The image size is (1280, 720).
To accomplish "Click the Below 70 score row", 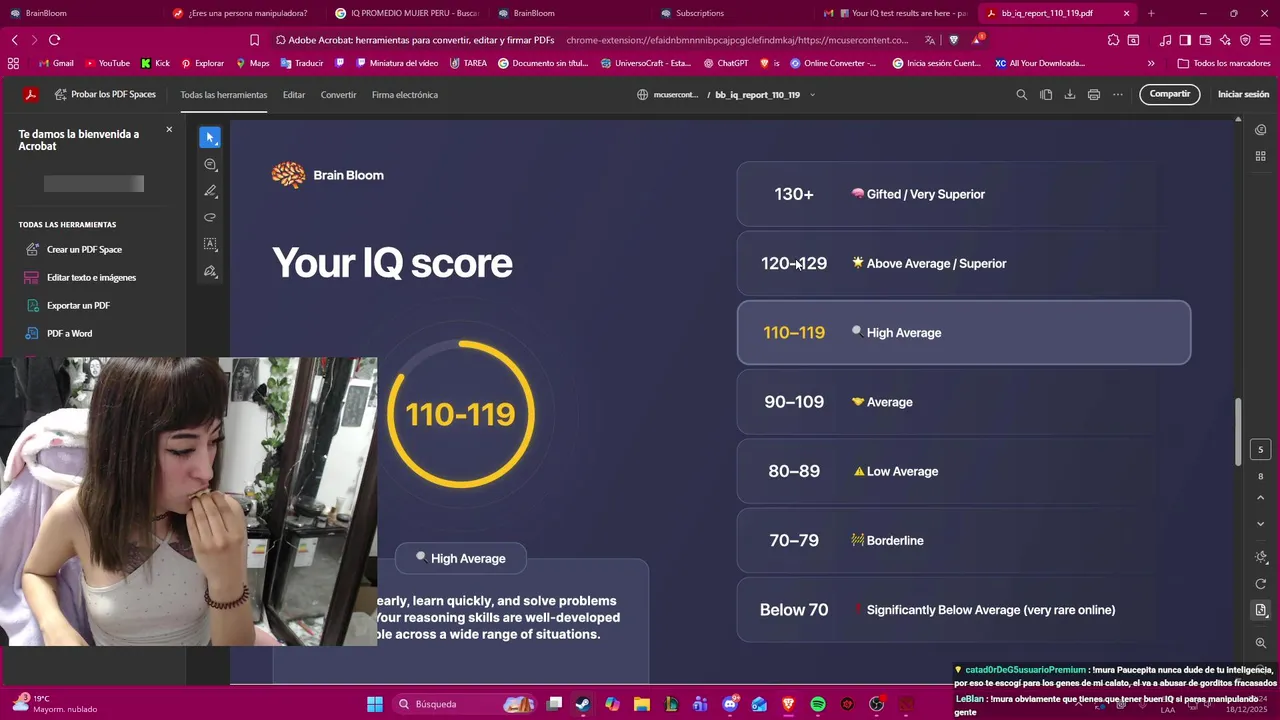I will pyautogui.click(x=964, y=610).
